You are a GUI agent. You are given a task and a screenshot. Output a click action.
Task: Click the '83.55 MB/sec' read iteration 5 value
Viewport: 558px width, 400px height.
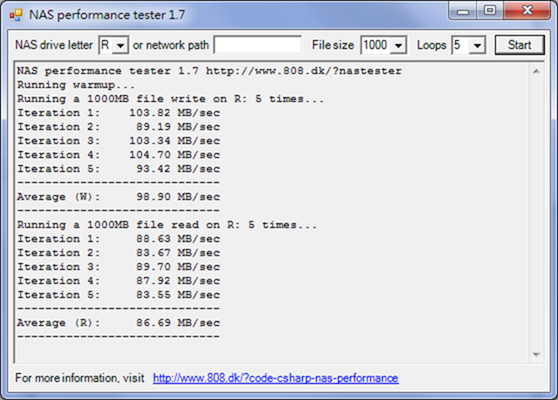point(178,295)
